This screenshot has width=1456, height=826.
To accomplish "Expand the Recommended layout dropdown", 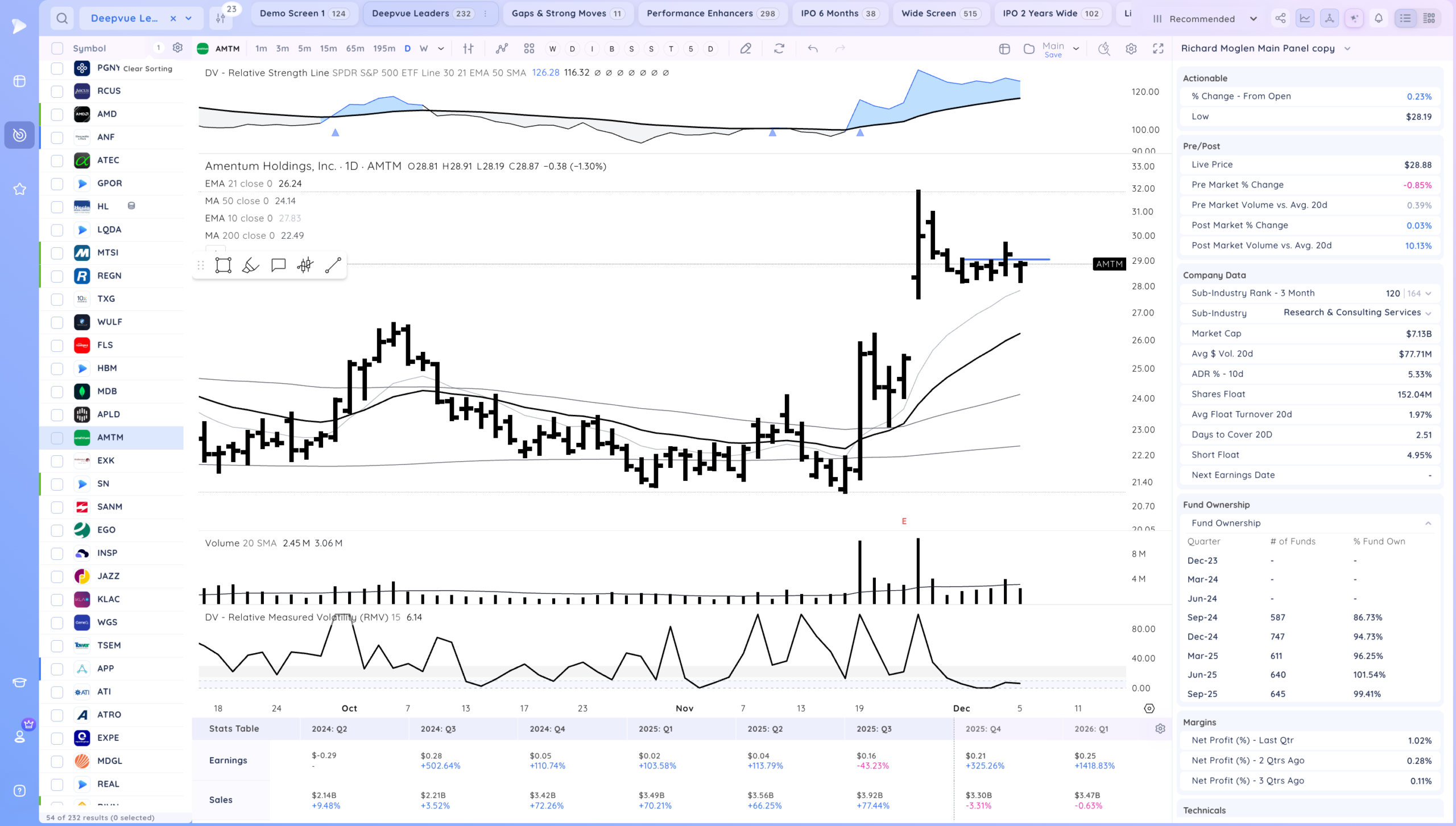I will click(1253, 19).
